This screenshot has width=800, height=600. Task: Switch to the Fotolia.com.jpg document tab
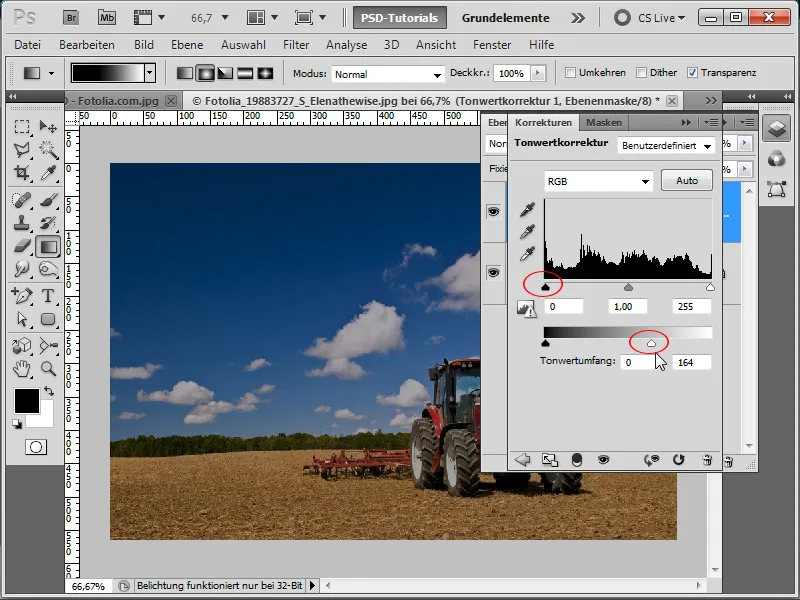pos(118,101)
